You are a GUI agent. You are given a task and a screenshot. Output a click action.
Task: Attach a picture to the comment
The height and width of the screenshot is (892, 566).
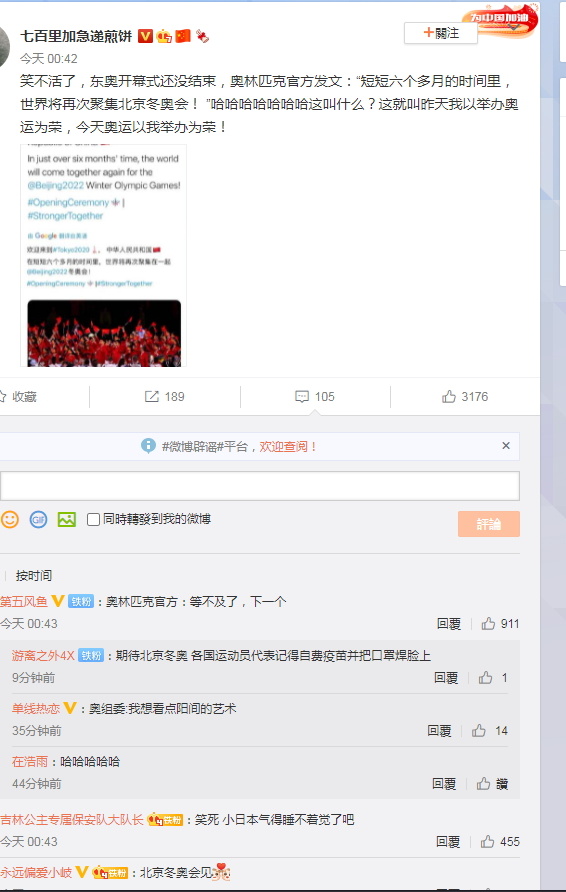67,519
